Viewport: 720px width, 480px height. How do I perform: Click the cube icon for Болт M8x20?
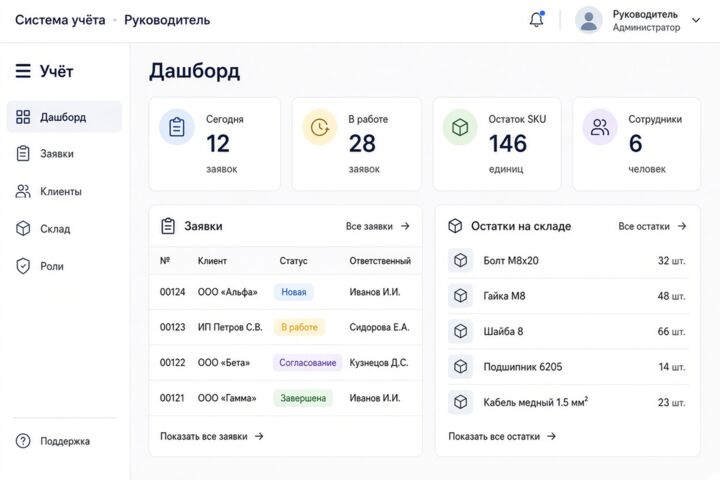click(461, 260)
